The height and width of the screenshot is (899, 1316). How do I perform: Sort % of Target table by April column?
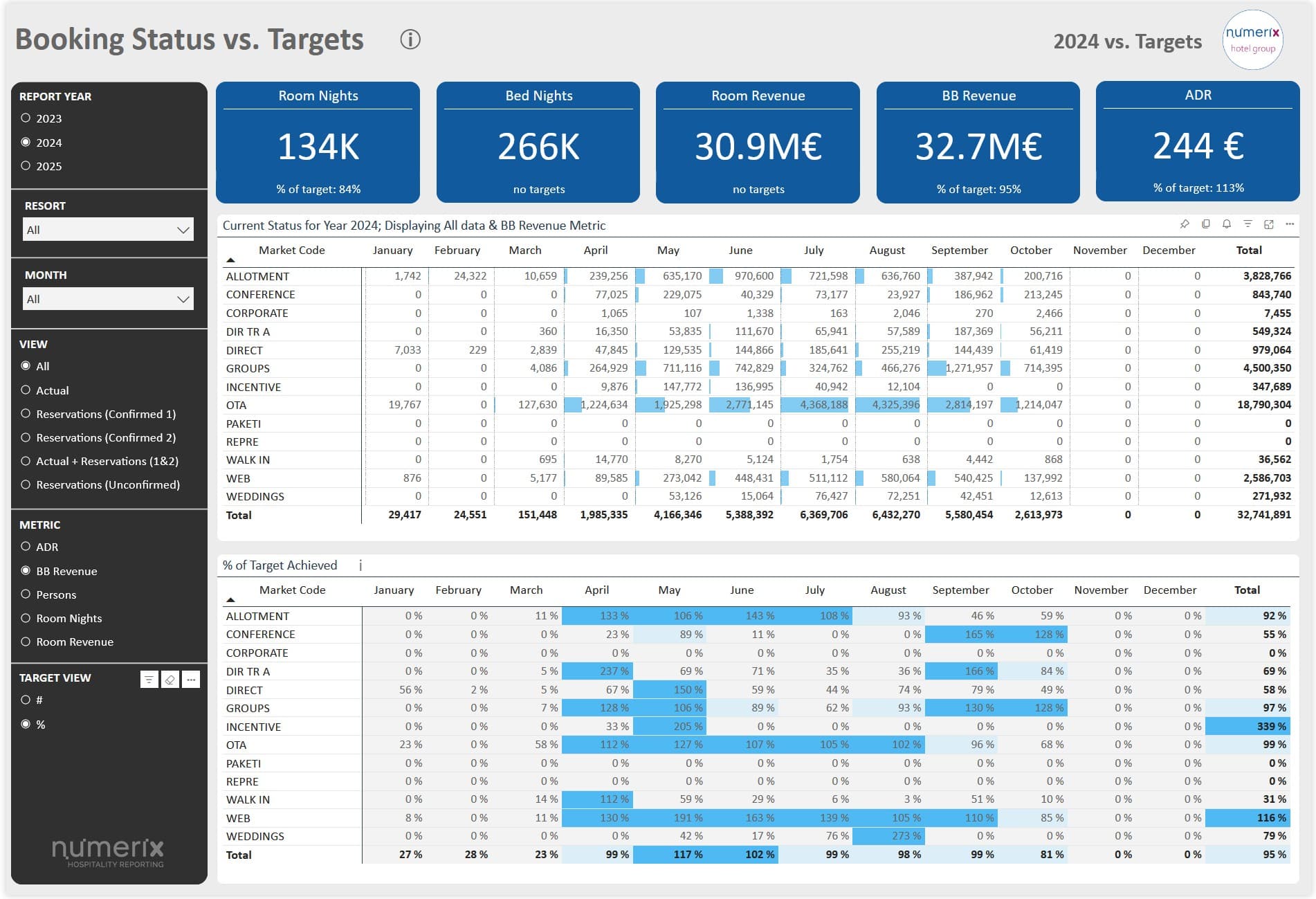(596, 590)
